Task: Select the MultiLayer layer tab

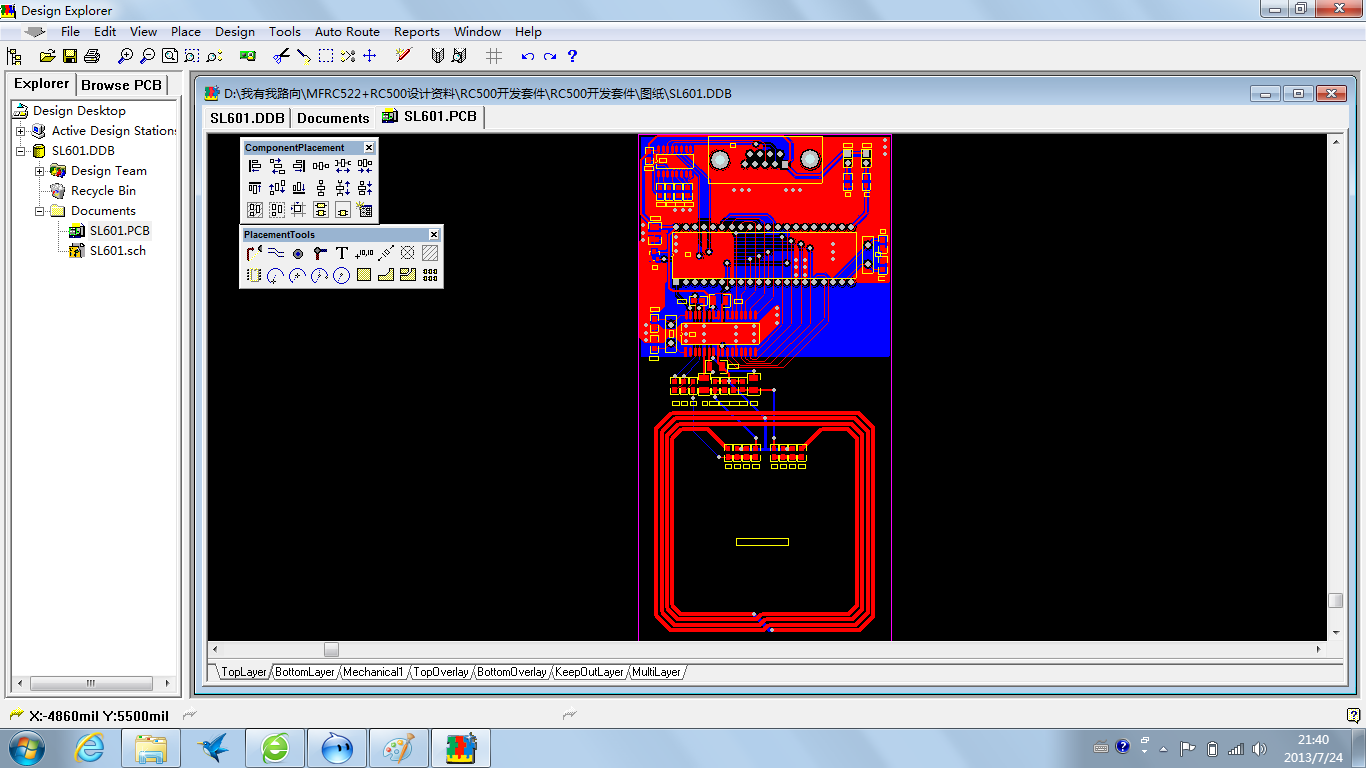Action: coord(656,672)
